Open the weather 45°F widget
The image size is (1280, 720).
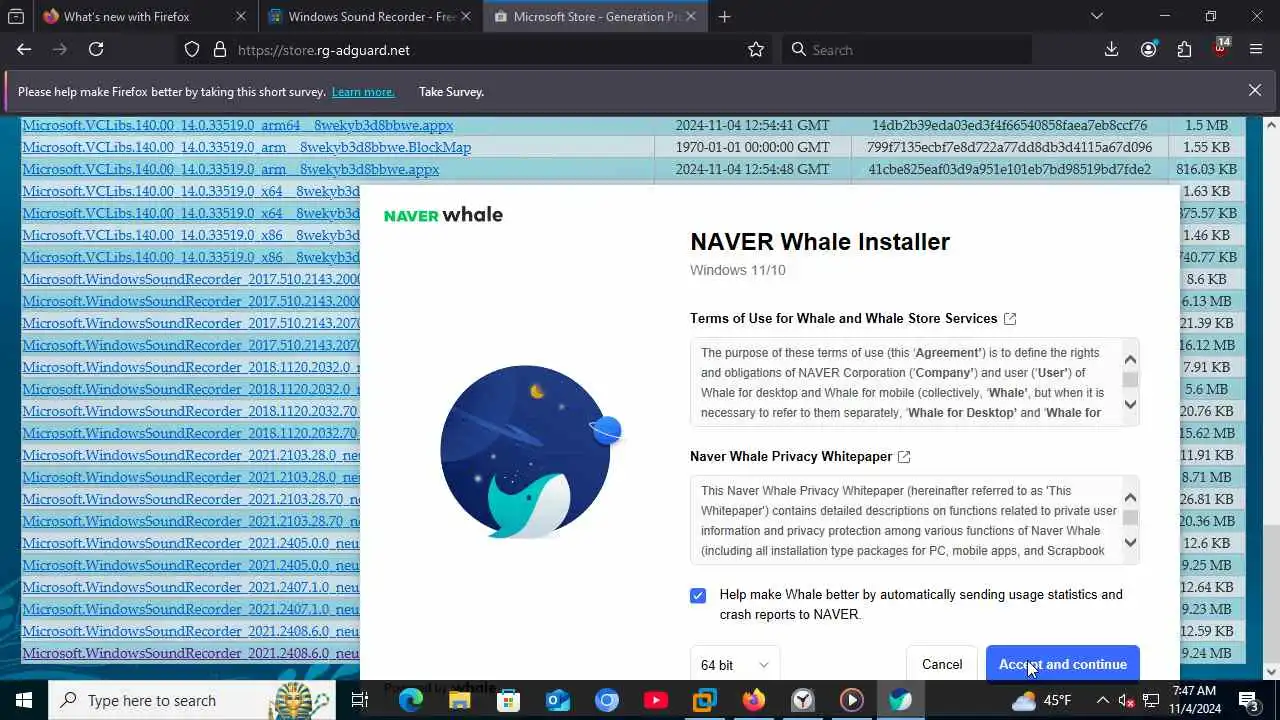(1042, 700)
